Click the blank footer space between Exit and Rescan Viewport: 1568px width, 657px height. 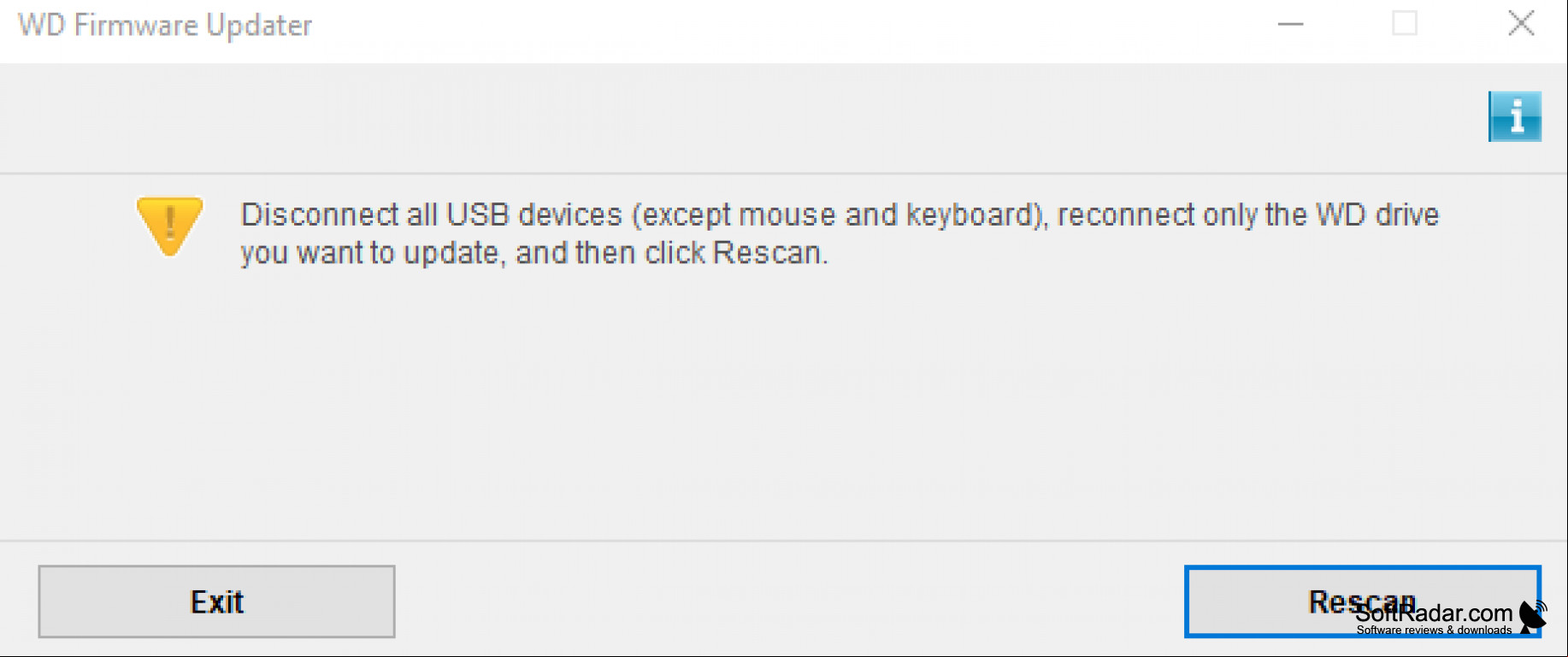click(789, 601)
